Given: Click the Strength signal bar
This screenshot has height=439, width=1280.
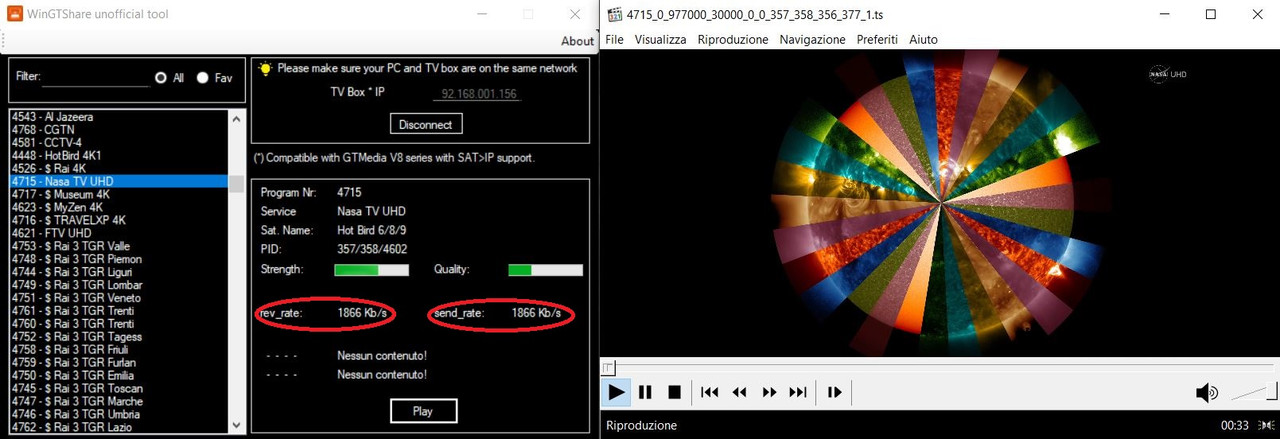Looking at the screenshot, I should point(371,270).
